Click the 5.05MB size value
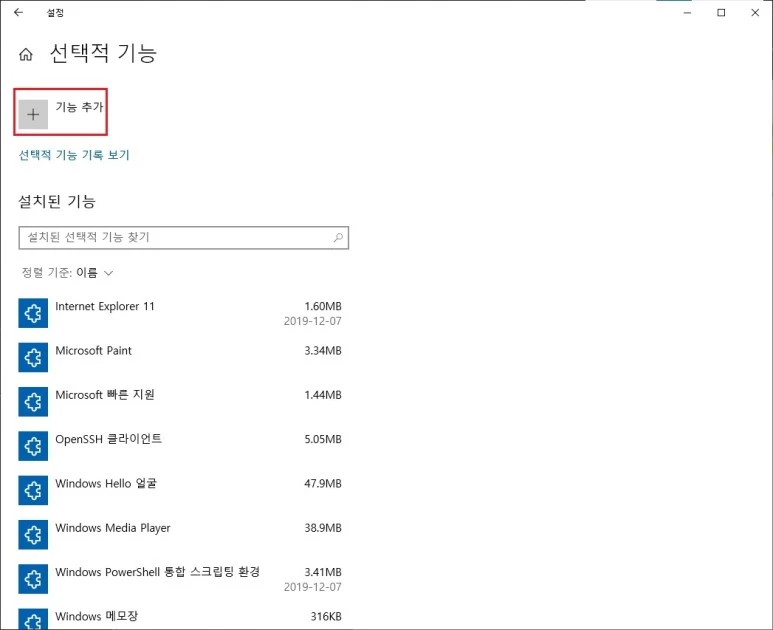This screenshot has height=630, width=773. point(323,440)
